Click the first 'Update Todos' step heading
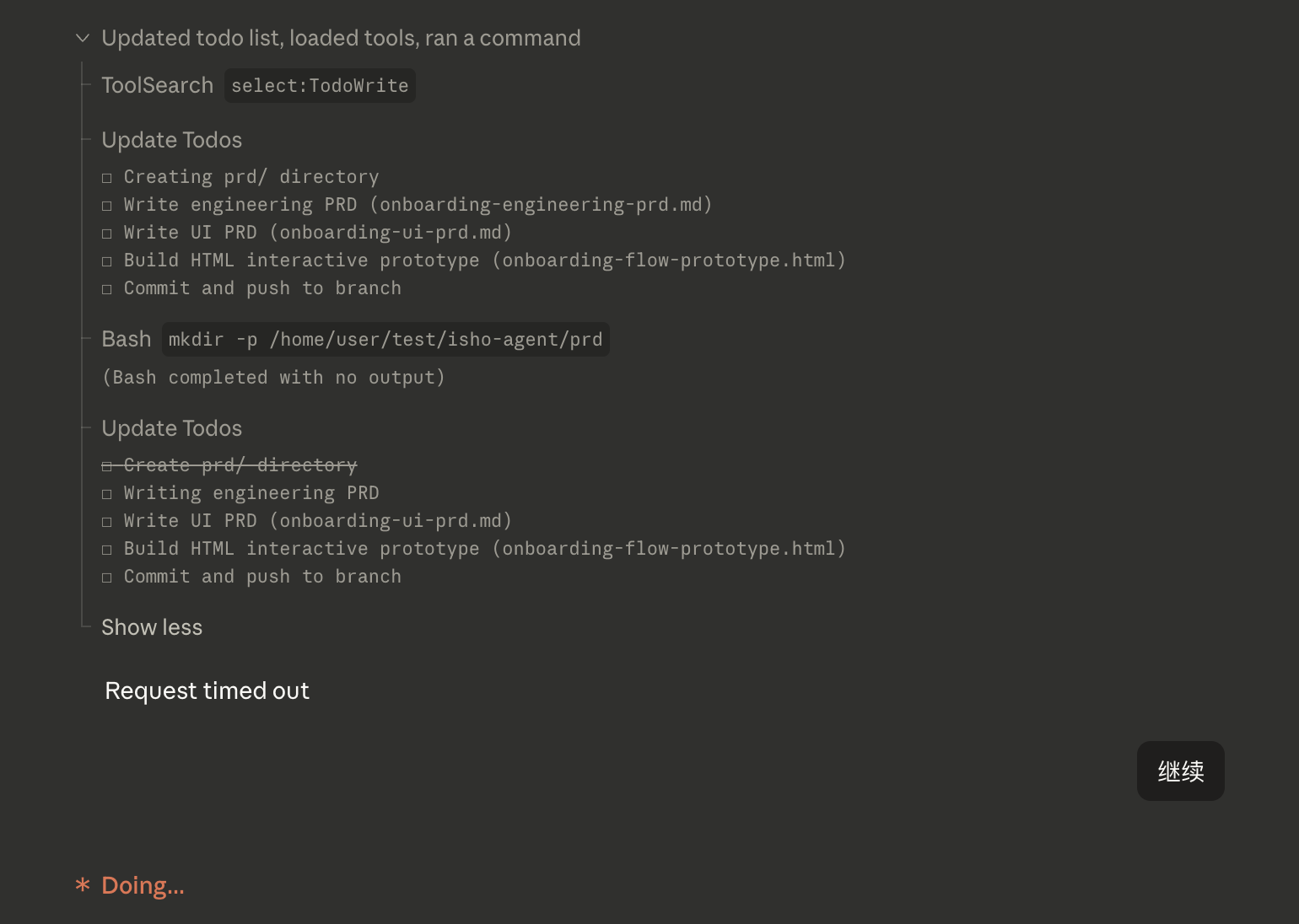1299x924 pixels. click(x=172, y=140)
